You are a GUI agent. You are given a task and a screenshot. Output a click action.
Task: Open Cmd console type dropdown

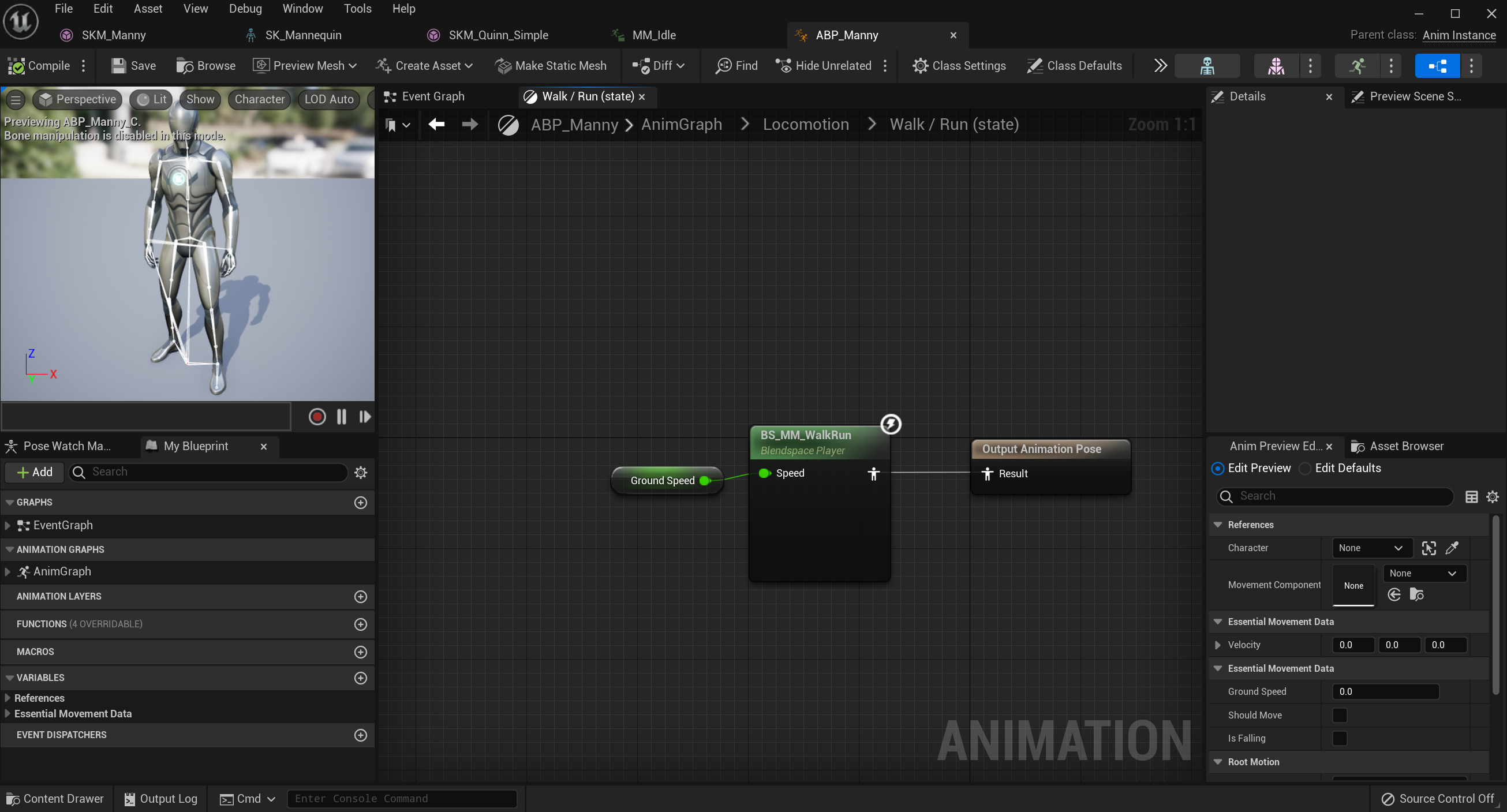(248, 799)
